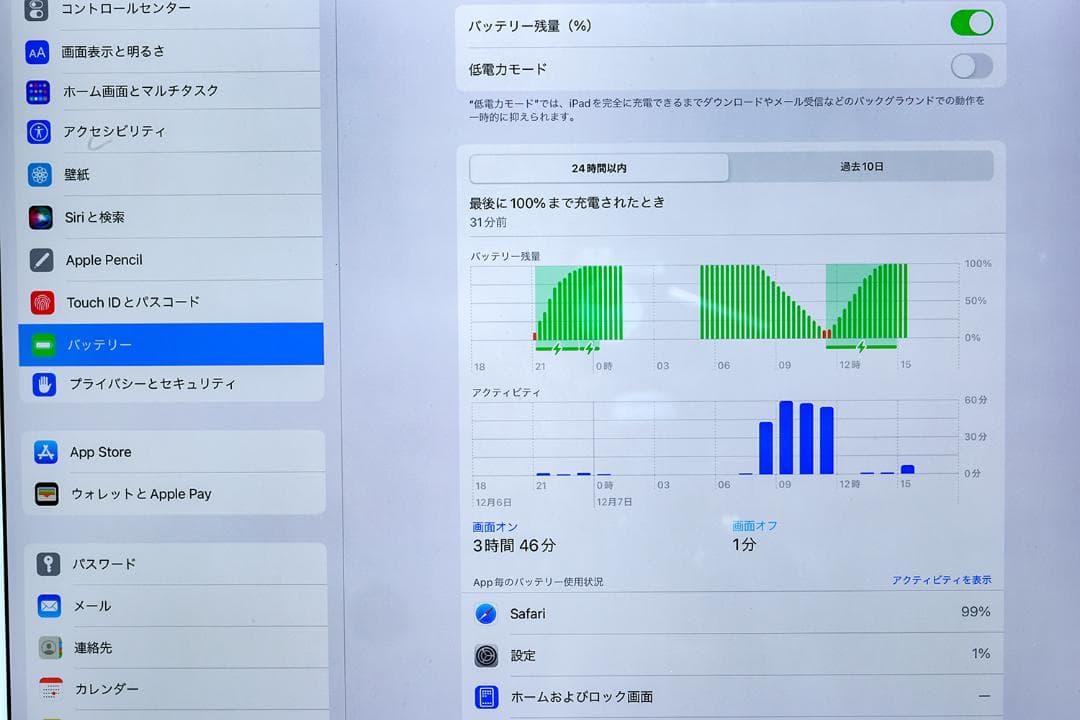The height and width of the screenshot is (720, 1080).
Task: Click the アクセシビリティ icon in the sidebar
Action: [39, 130]
